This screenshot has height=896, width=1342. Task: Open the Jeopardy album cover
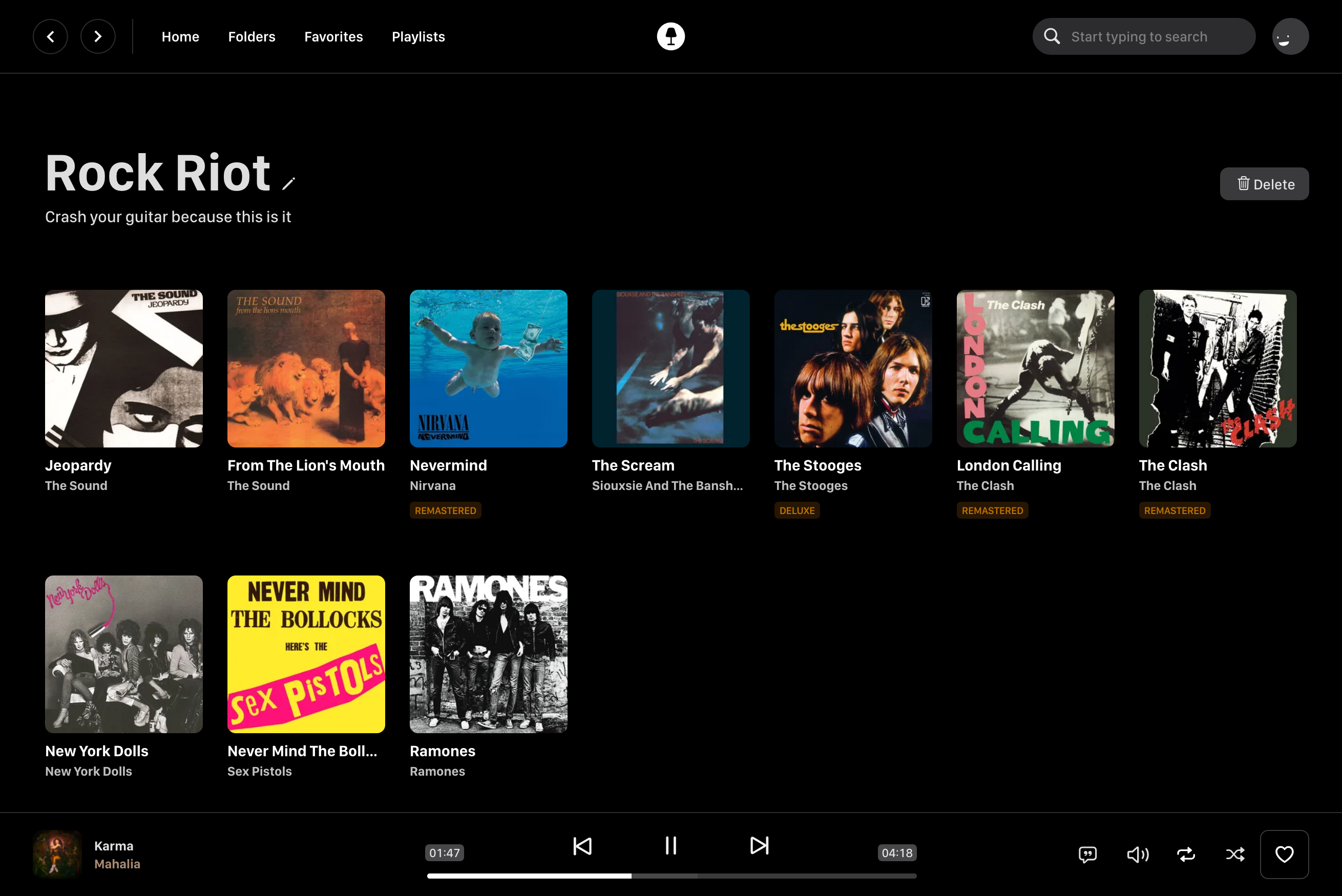point(124,369)
